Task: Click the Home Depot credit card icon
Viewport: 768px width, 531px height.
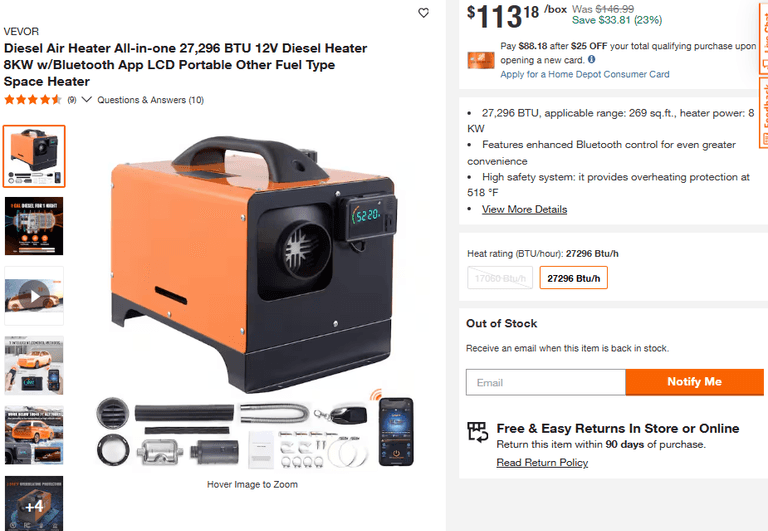Action: point(480,60)
